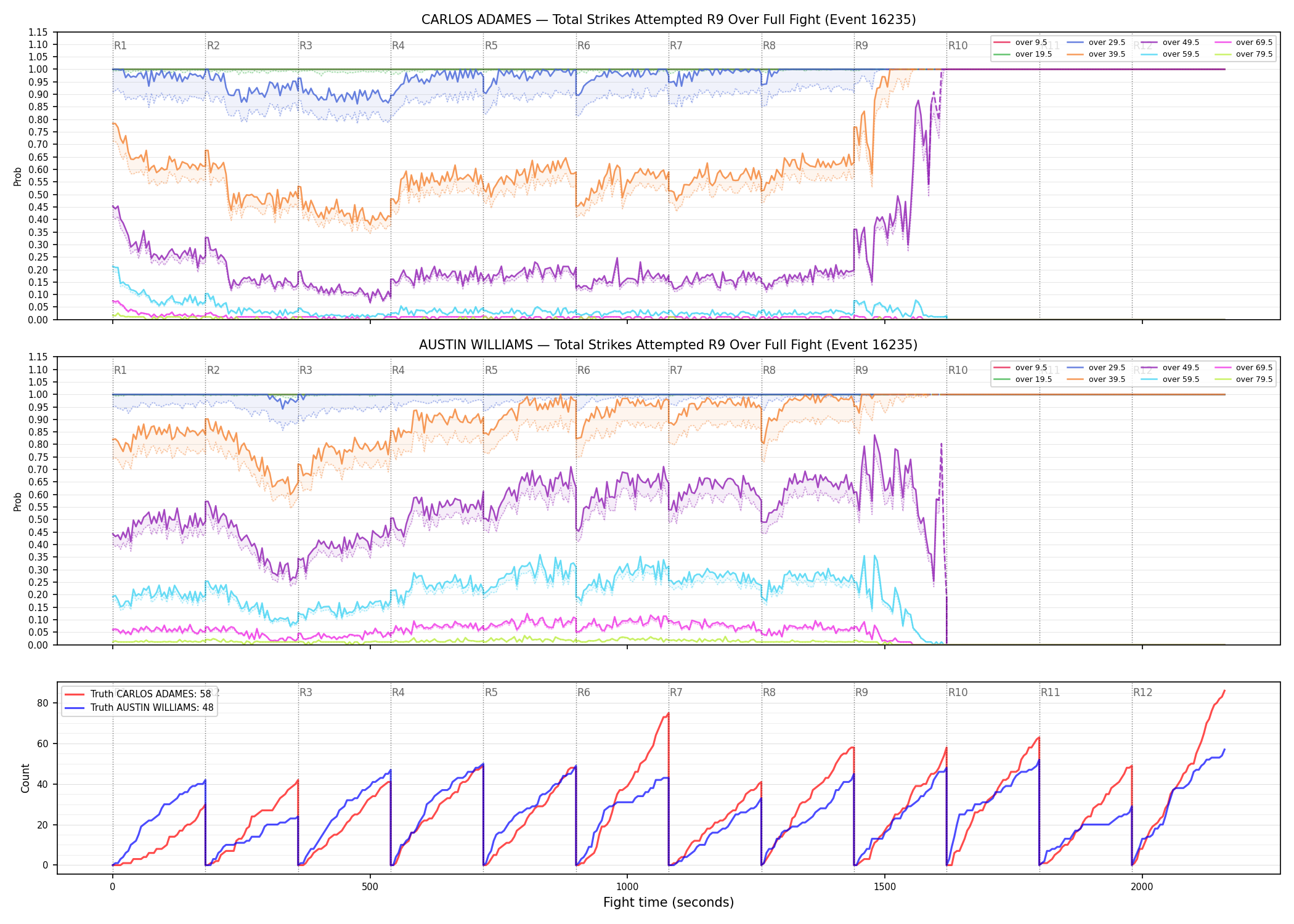
Task: Click the x-axis tick label '2000'
Action: [x=1142, y=886]
